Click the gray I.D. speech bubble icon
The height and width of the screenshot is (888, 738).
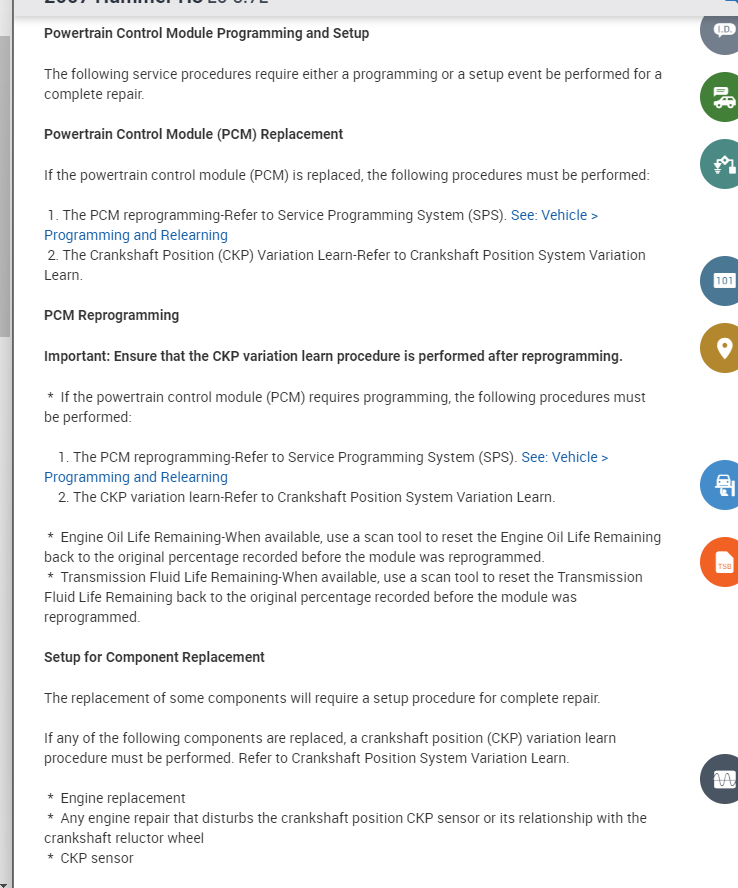pos(722,31)
